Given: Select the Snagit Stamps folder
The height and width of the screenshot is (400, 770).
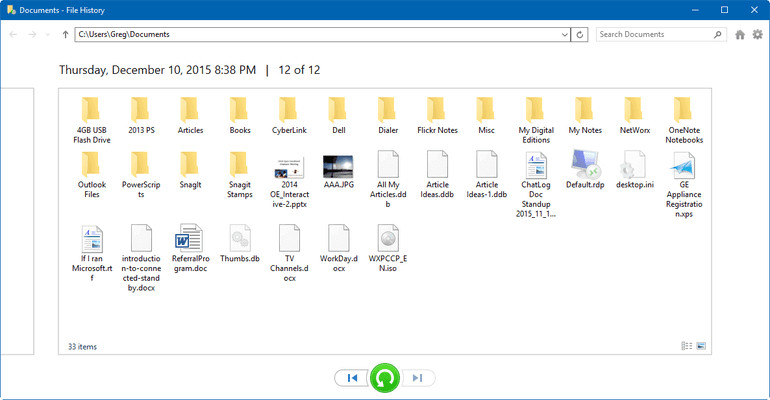Looking at the screenshot, I should point(240,175).
